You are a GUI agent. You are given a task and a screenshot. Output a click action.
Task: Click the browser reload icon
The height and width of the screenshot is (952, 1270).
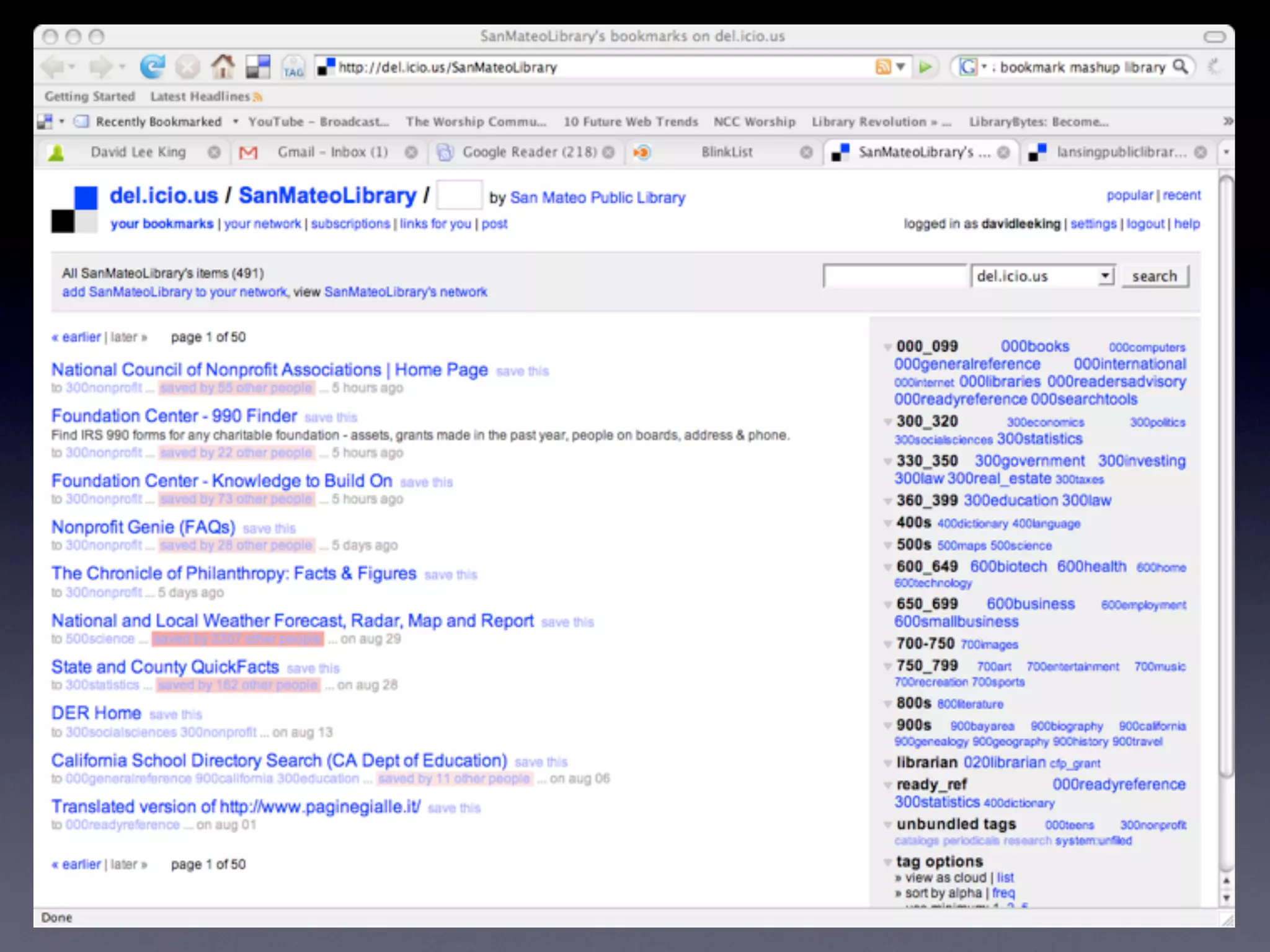pos(152,66)
